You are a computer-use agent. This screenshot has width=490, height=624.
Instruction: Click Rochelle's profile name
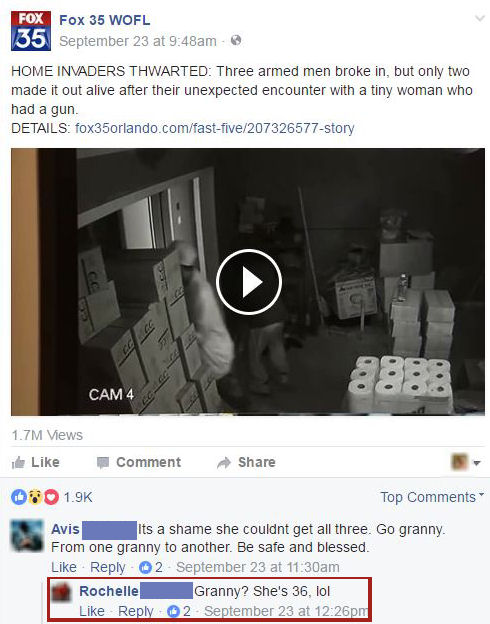[108, 591]
